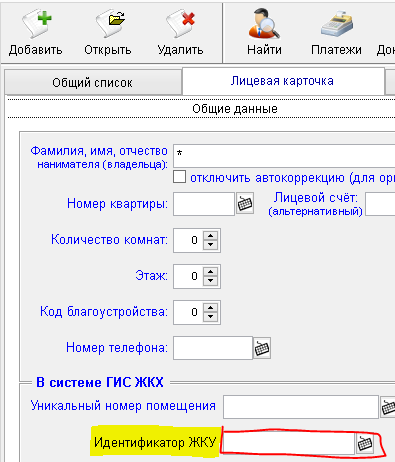Image resolution: width=395 pixels, height=462 pixels.
Task: Click the Идентификатор ЖКУ label
Action: (155, 443)
